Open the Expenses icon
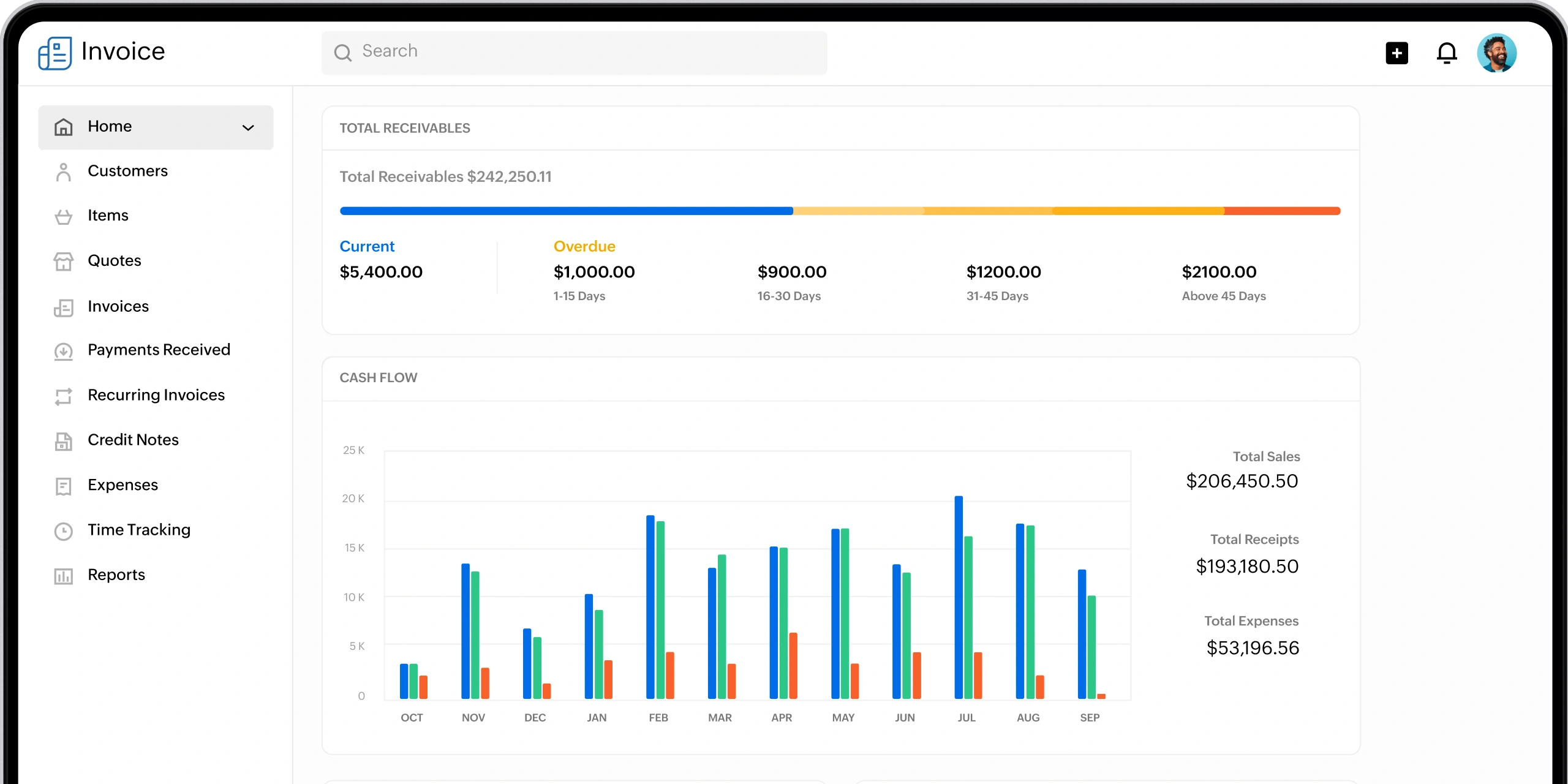The image size is (1568, 784). coord(64,485)
